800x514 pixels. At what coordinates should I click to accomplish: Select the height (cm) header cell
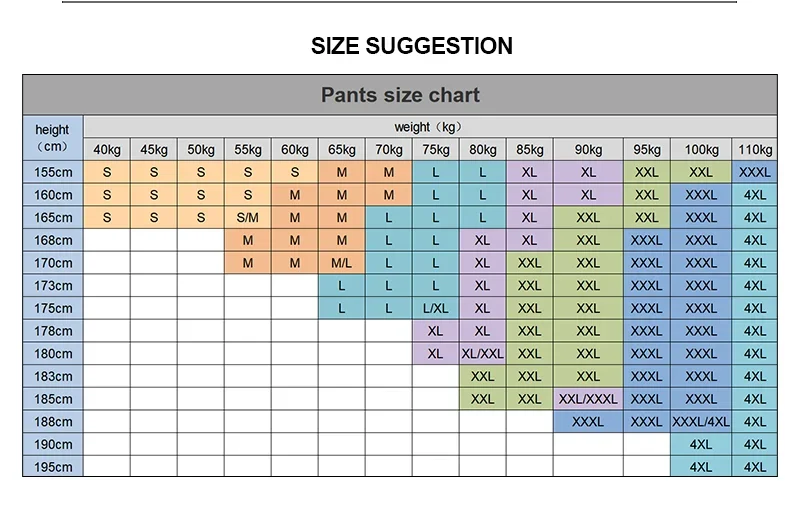pyautogui.click(x=52, y=138)
